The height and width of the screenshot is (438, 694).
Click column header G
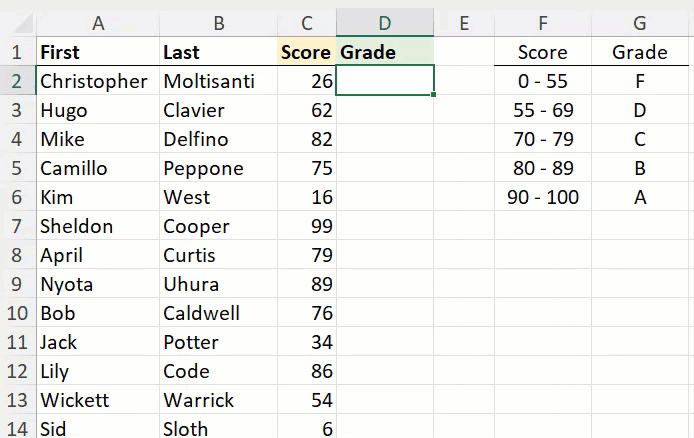[640, 22]
